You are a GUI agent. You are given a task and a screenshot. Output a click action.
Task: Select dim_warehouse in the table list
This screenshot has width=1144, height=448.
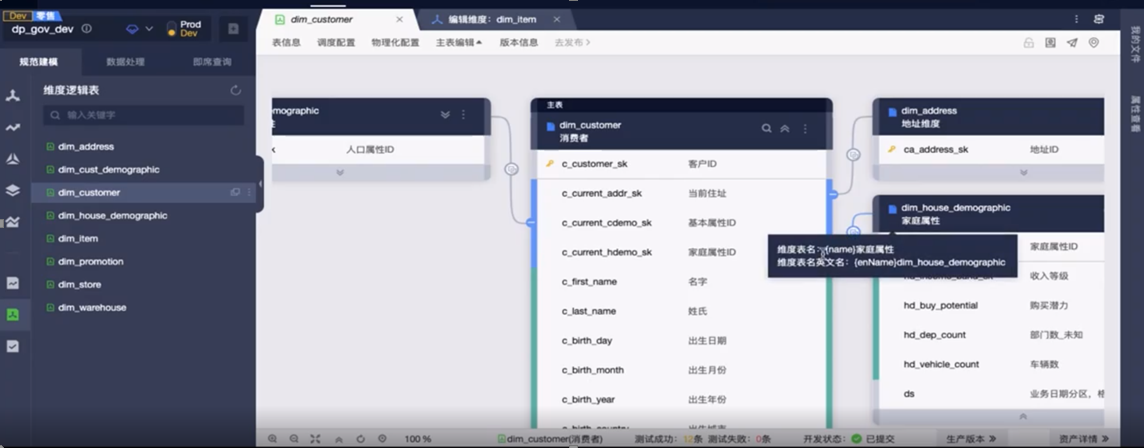[x=92, y=307]
